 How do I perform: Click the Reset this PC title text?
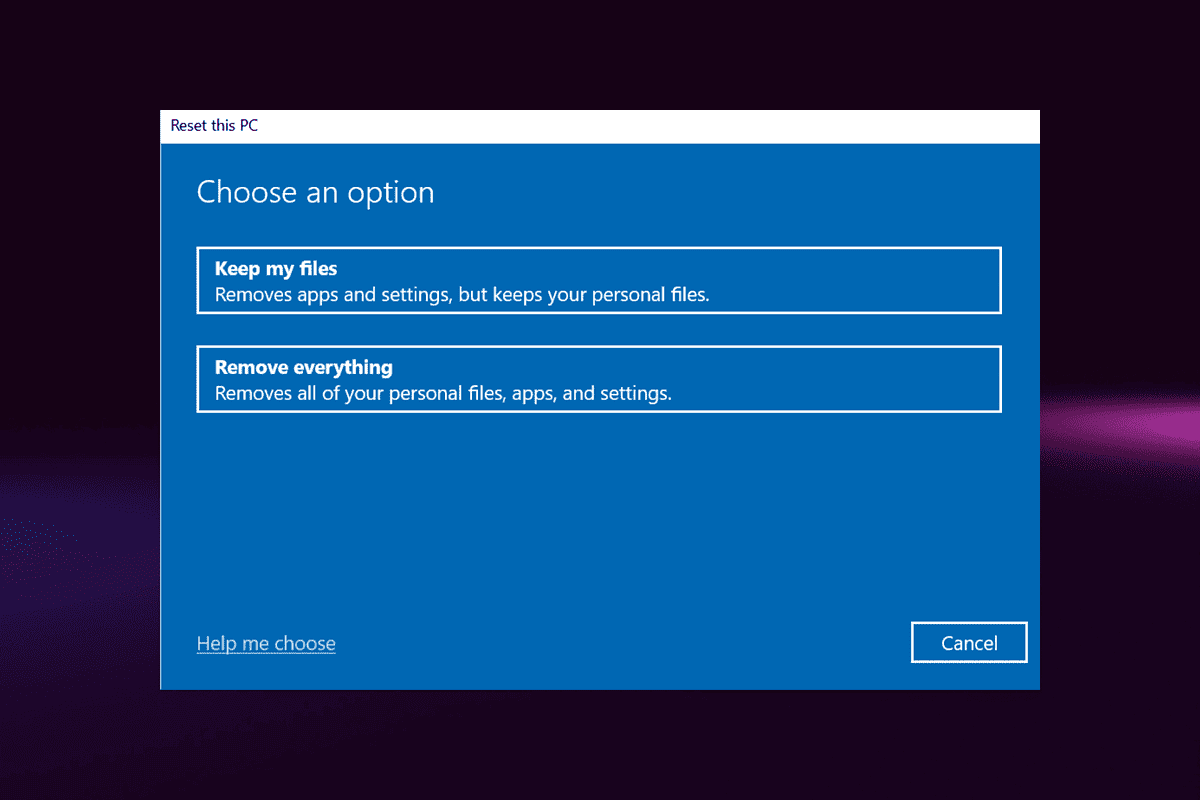[214, 126]
